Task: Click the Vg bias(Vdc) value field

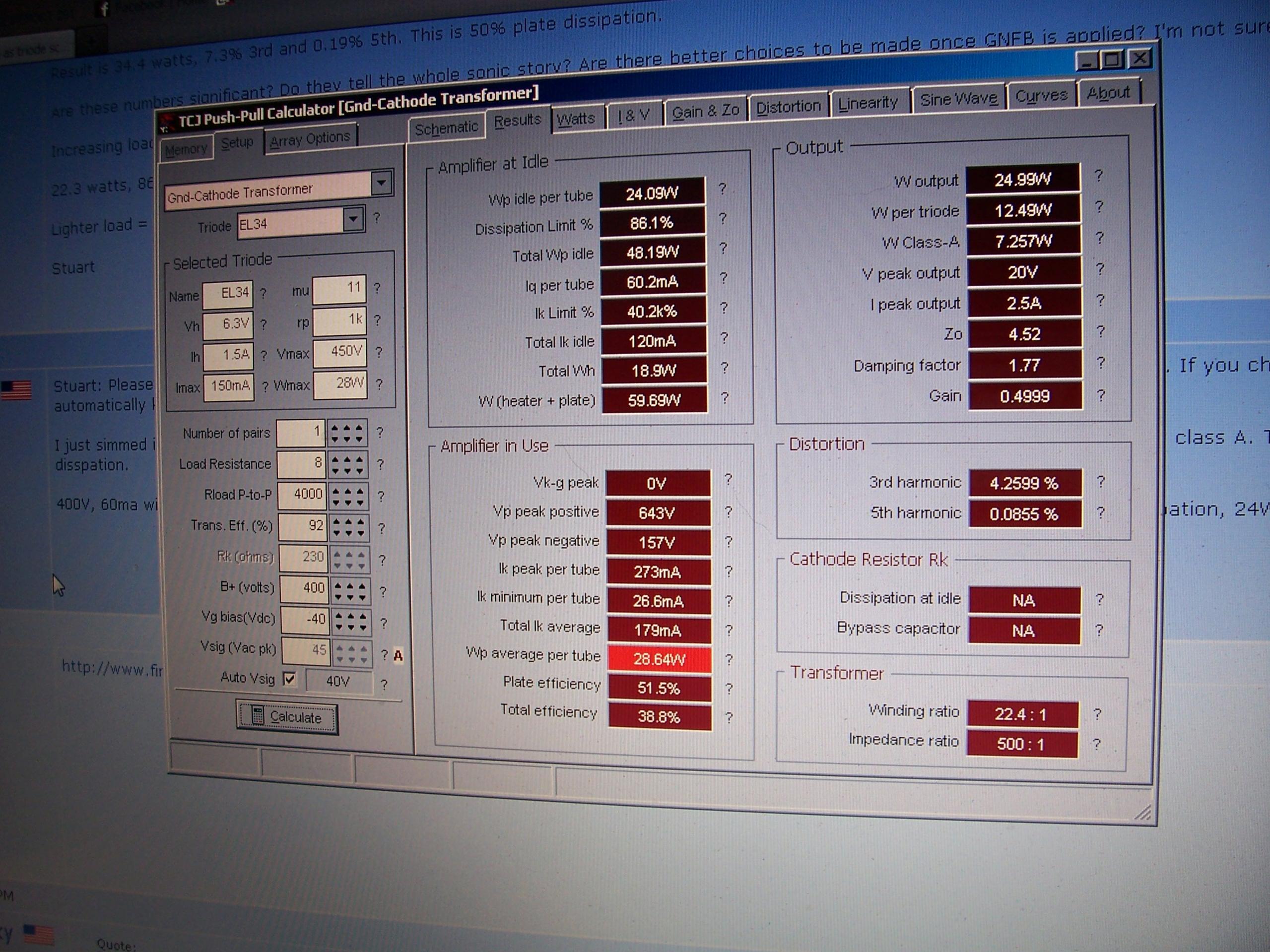Action: [x=305, y=621]
